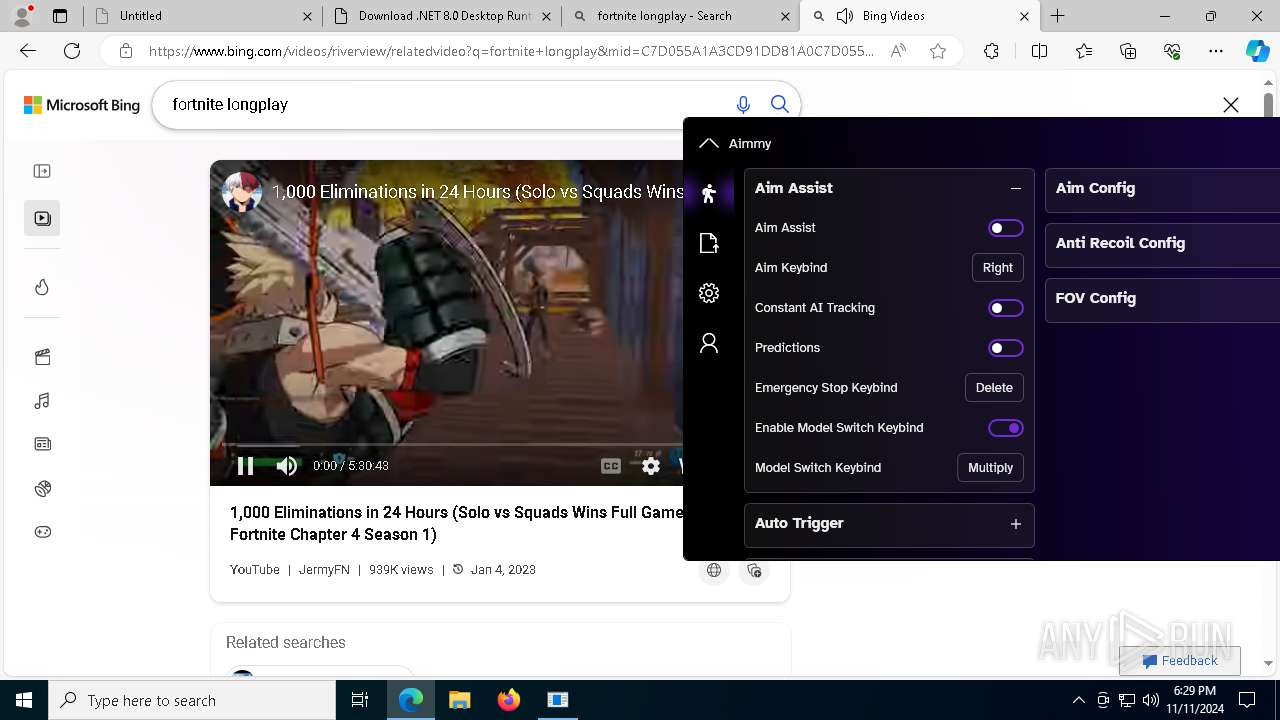Pause the Fortnite video
Screen dimensions: 1280x720
245,465
